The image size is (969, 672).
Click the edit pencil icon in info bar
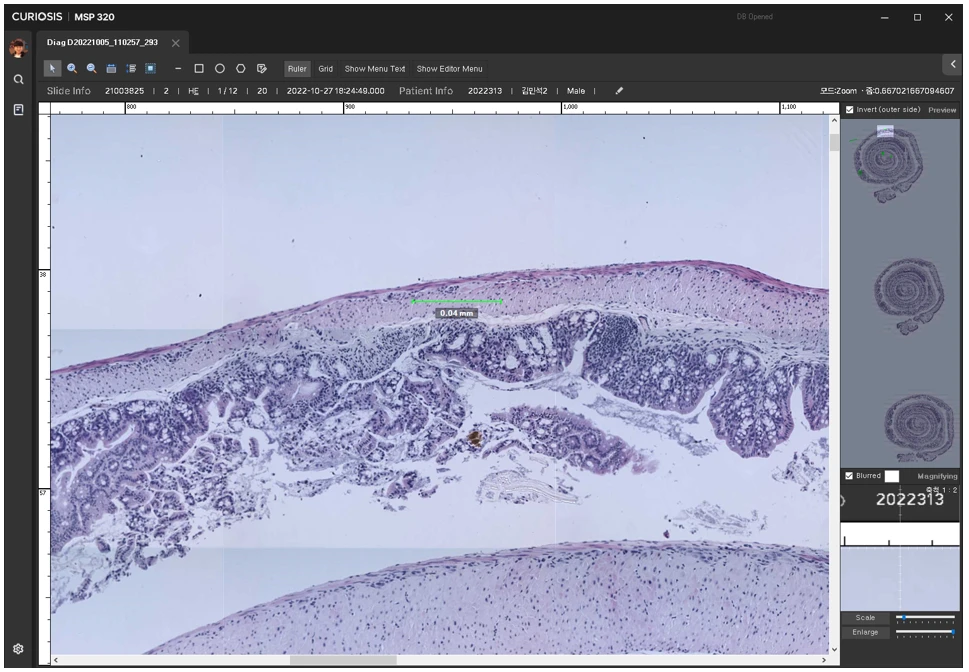coord(619,91)
